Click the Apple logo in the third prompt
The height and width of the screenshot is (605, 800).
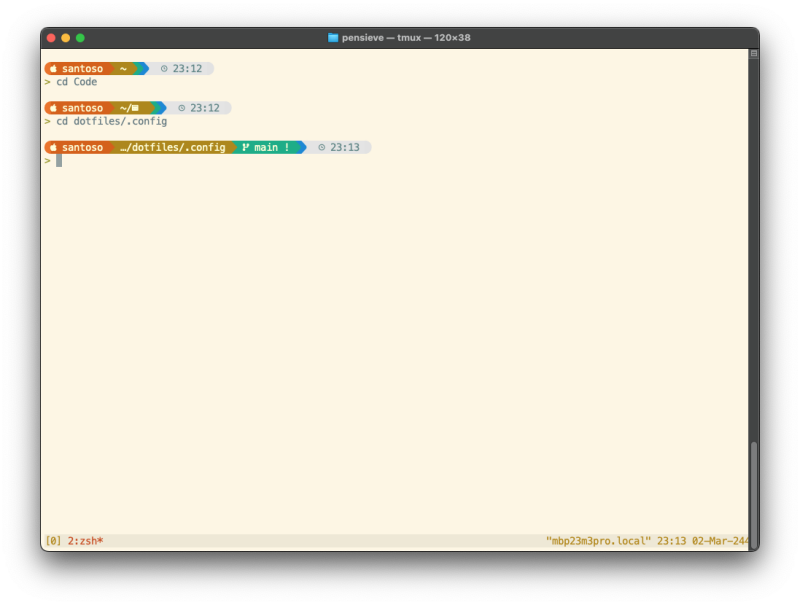52,147
